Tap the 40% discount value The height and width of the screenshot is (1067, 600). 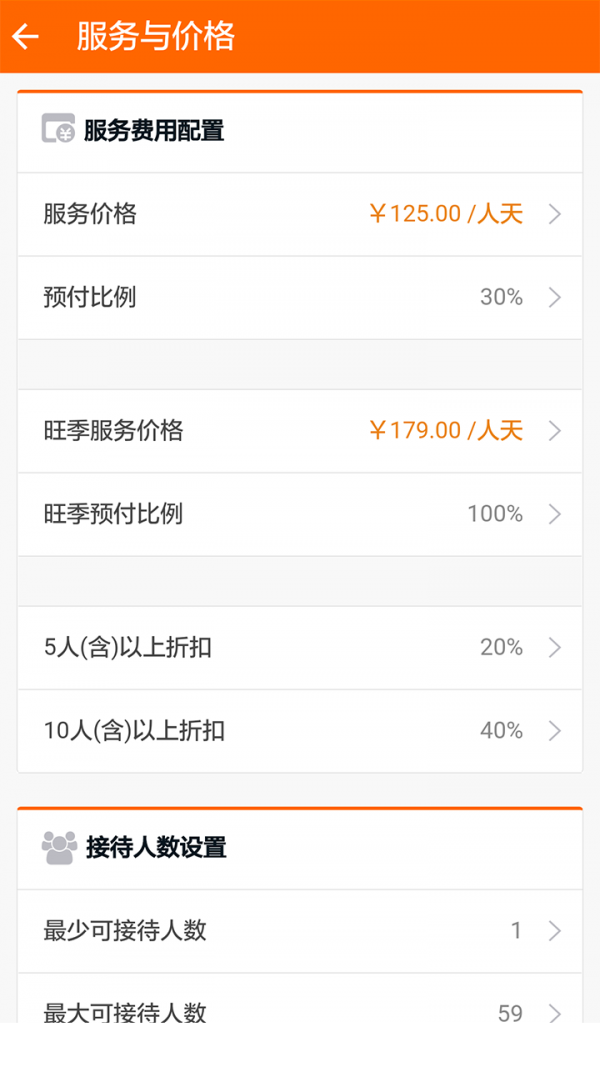click(501, 731)
